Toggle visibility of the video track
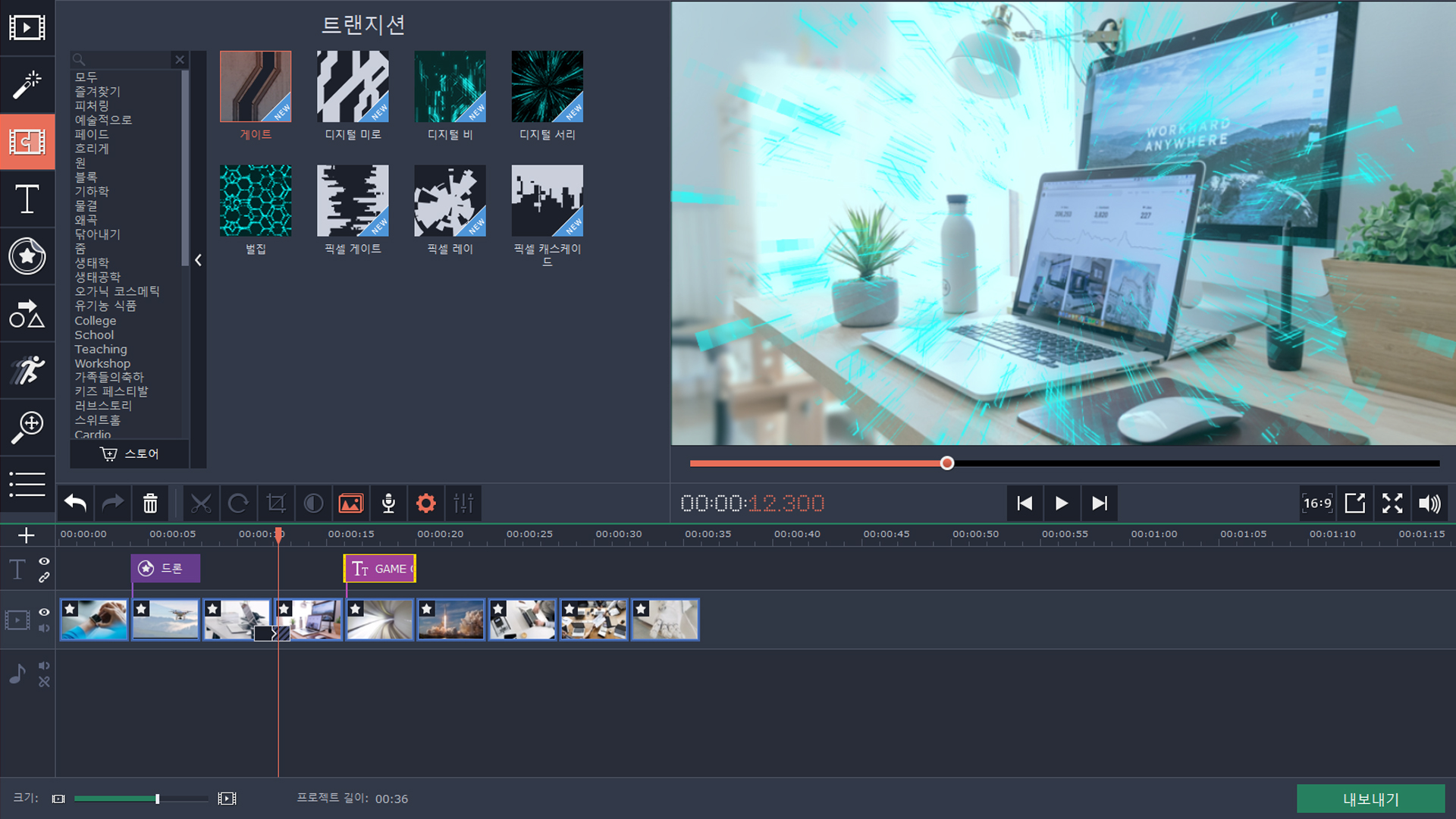 (44, 612)
